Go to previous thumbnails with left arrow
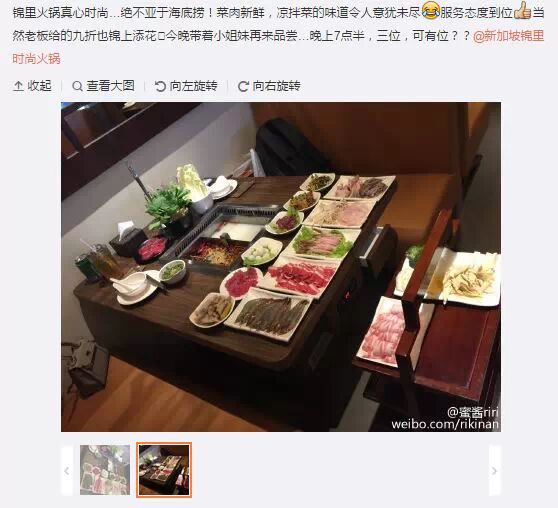 [x=67, y=471]
